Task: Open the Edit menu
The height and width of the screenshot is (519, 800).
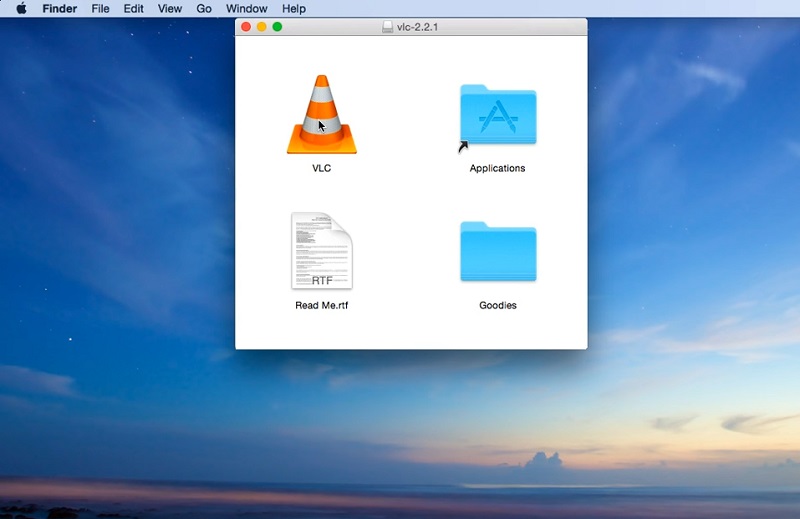Action: pos(133,8)
